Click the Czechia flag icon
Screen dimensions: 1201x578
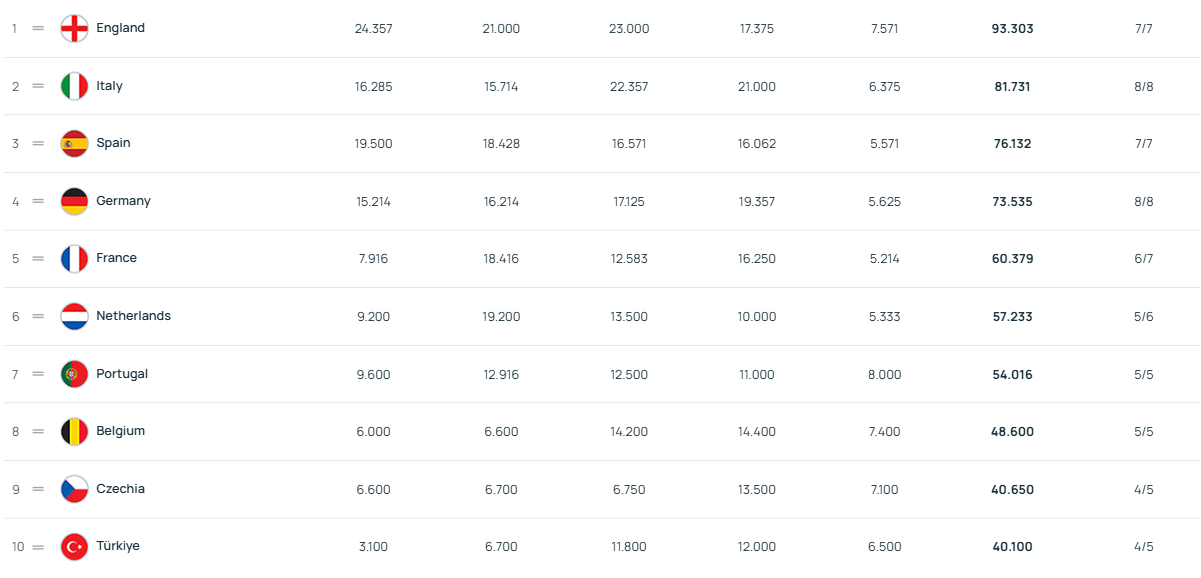click(x=74, y=489)
